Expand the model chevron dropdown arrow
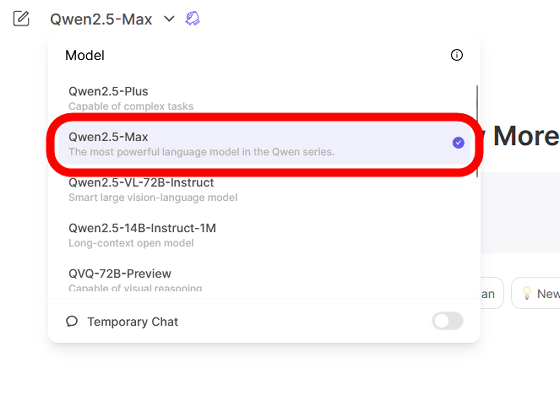 [x=169, y=19]
